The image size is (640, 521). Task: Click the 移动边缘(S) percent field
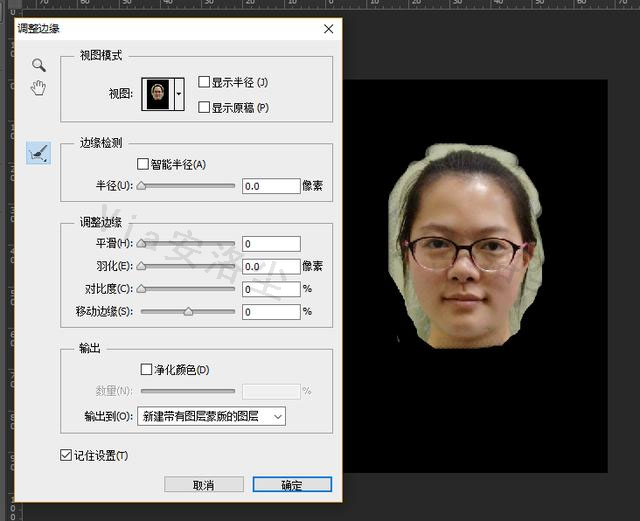[271, 312]
